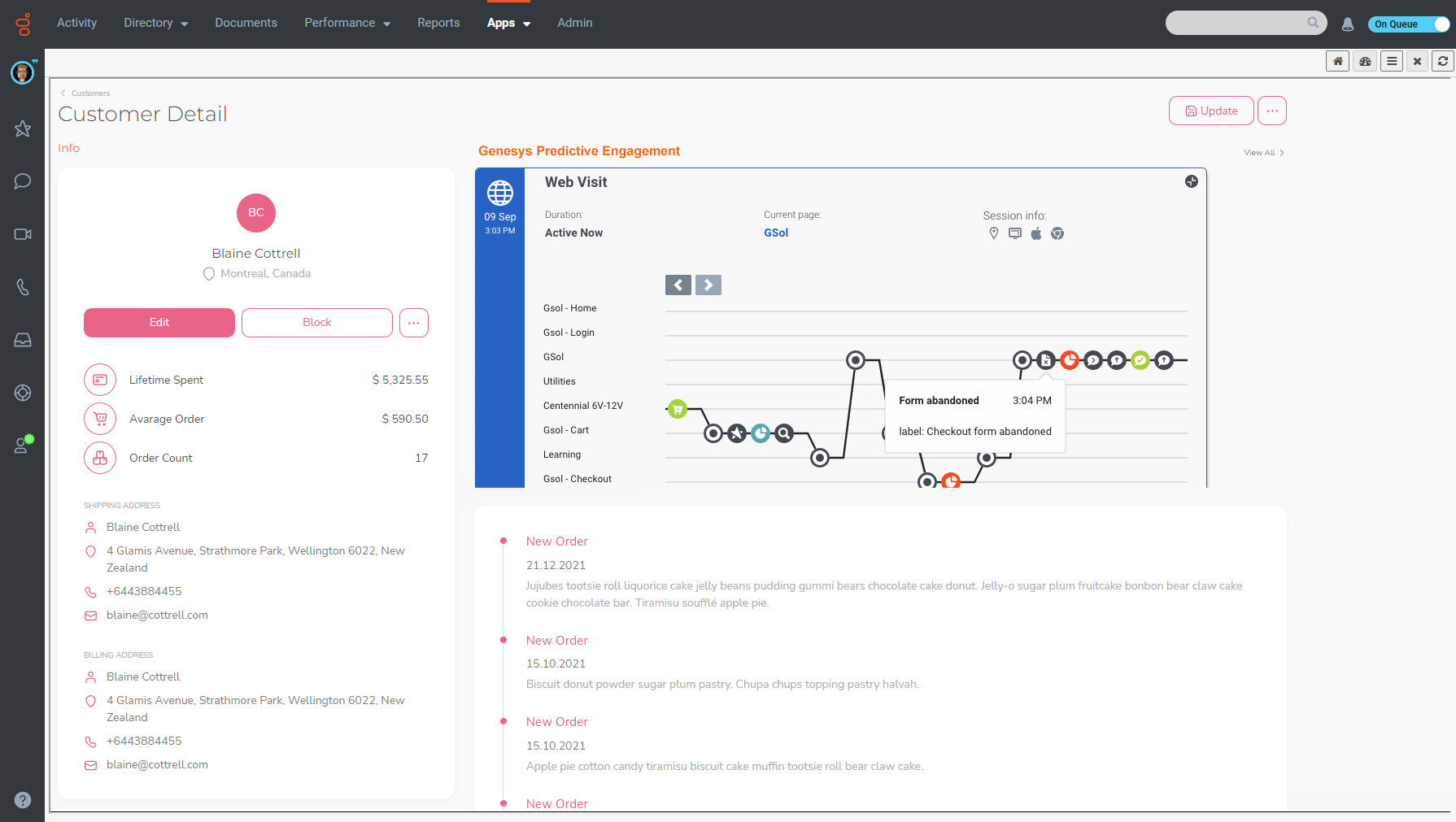Expand the Apps dropdown menu
Screen dimensions: 1456x822
pos(508,23)
